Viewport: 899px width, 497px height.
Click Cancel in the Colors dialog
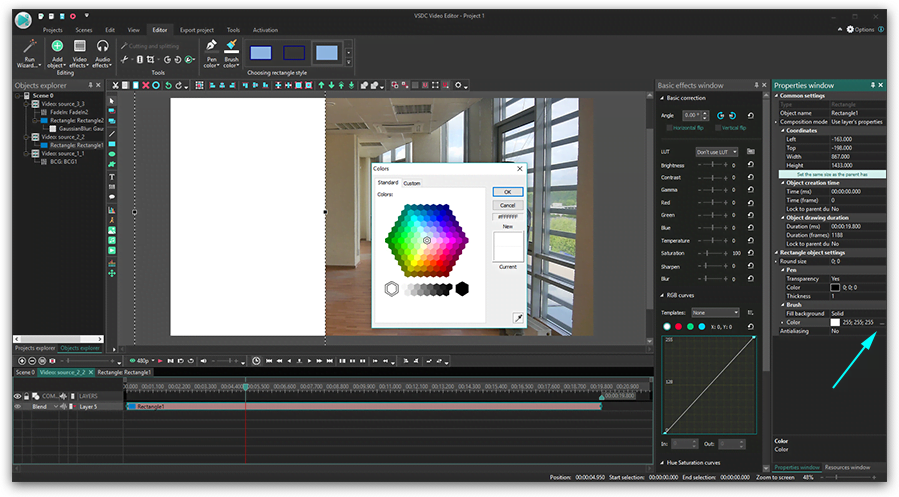tap(507, 205)
